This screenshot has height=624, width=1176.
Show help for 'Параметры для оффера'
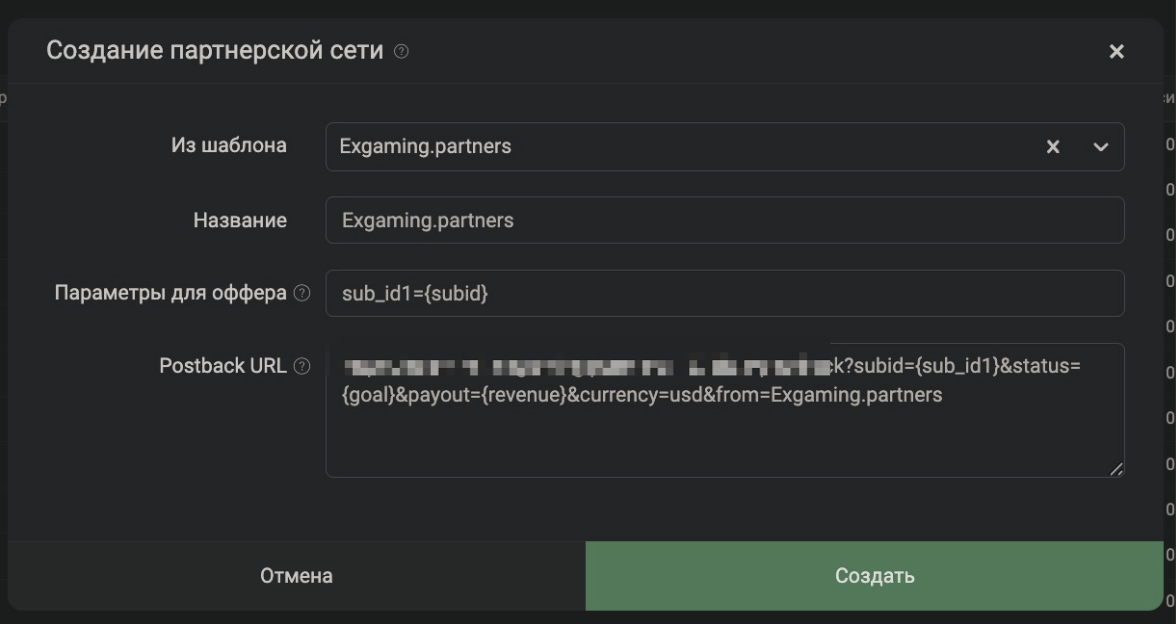(302, 293)
